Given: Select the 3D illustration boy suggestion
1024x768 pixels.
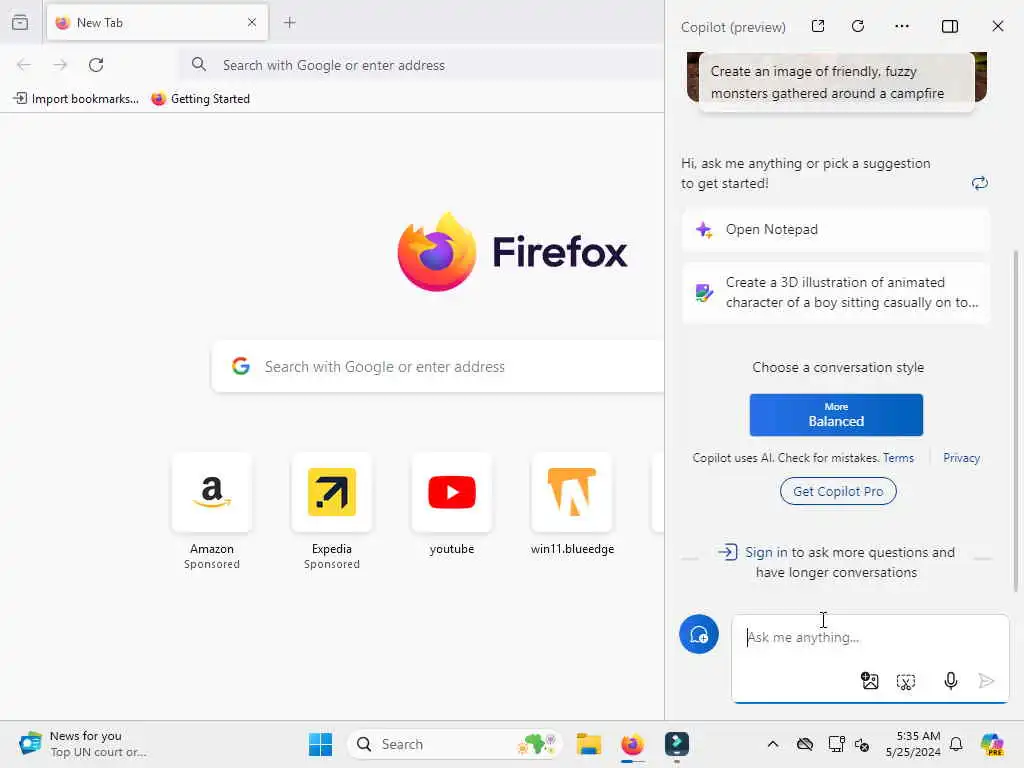Looking at the screenshot, I should (836, 293).
